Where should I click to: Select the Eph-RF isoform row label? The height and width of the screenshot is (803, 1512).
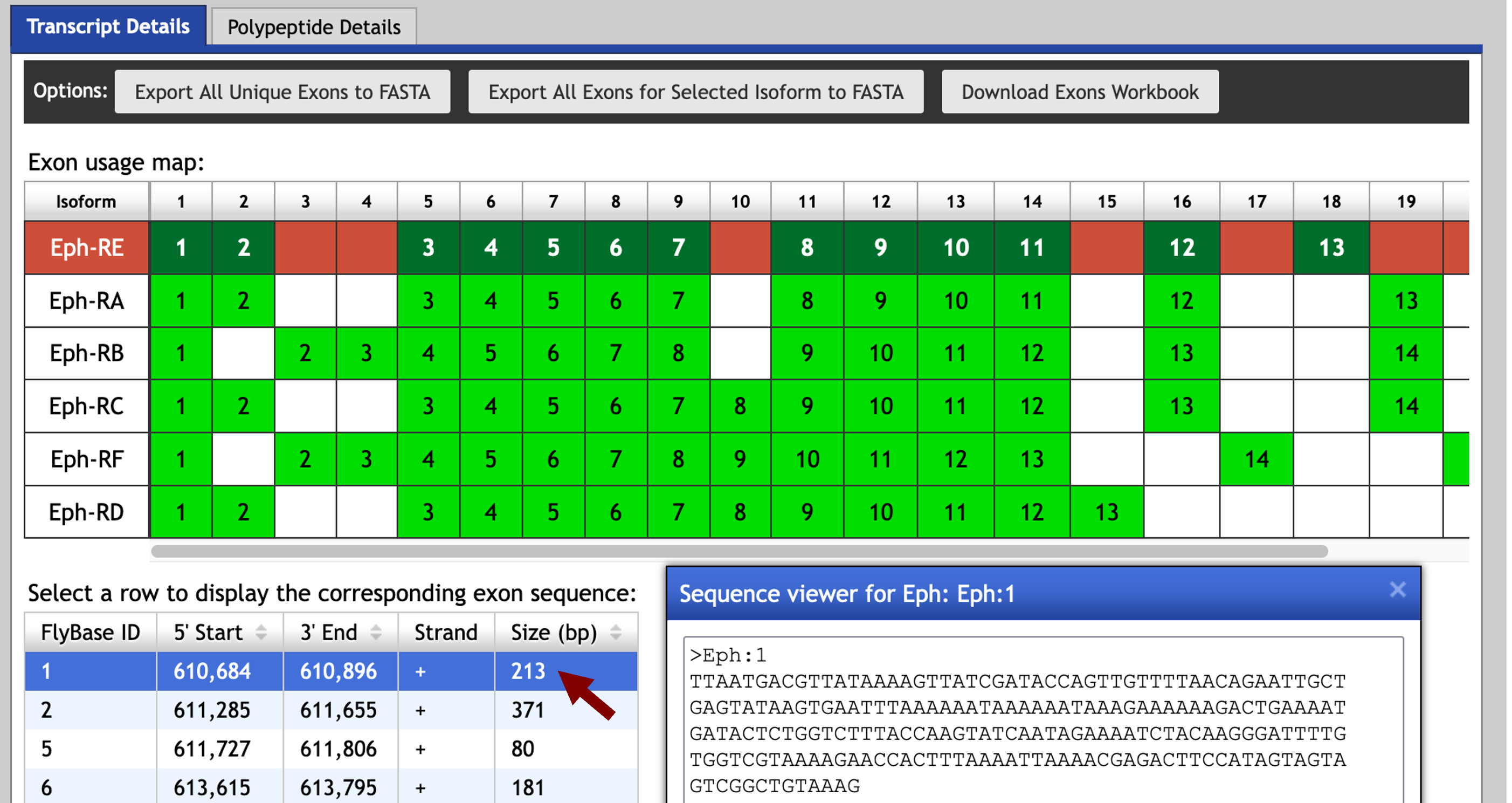[x=87, y=459]
